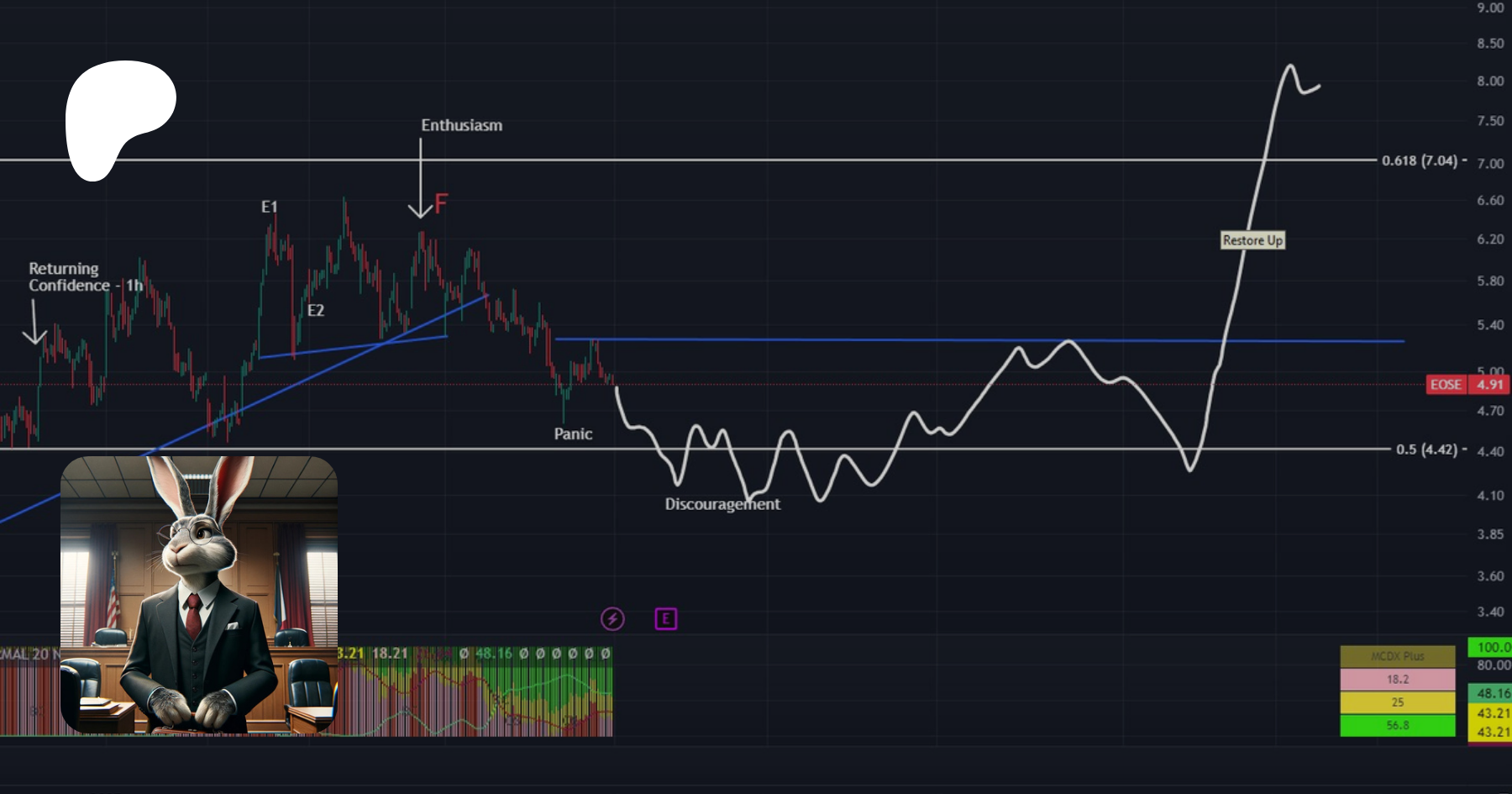Select the arrow under Returning Confidence
The height and width of the screenshot is (794, 1512).
coord(34,323)
